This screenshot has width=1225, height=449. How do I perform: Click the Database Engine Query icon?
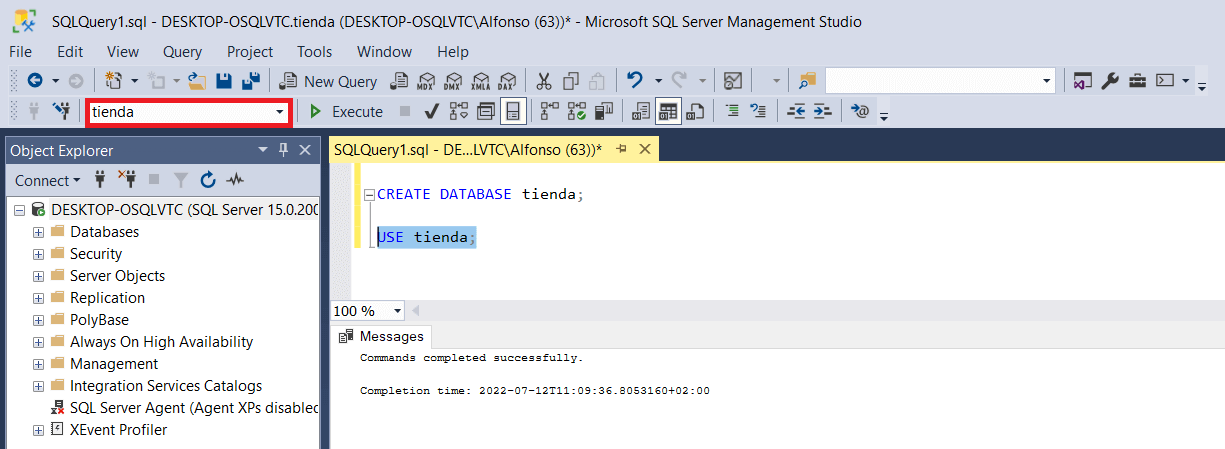pos(399,81)
